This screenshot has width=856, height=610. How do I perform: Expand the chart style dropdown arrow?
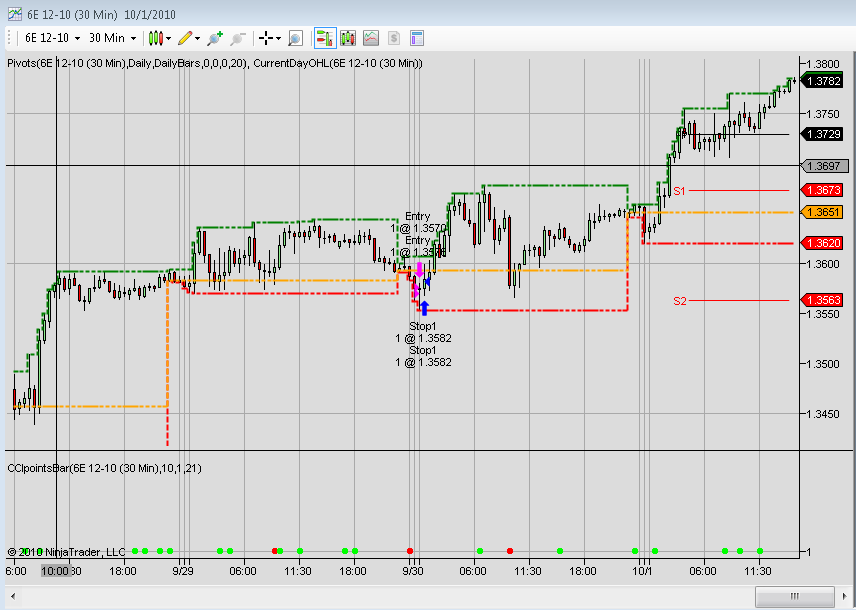click(x=169, y=39)
